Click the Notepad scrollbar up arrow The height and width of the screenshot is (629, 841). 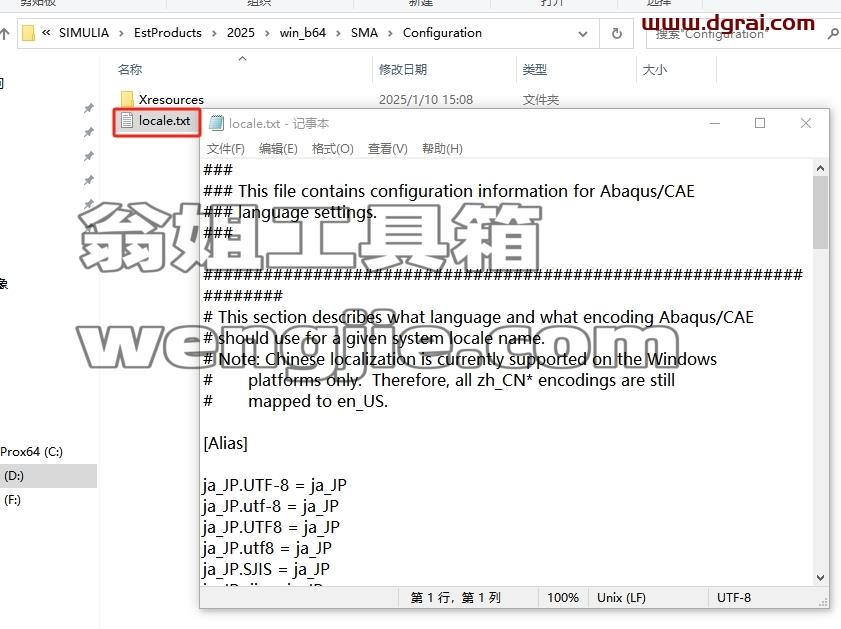820,168
